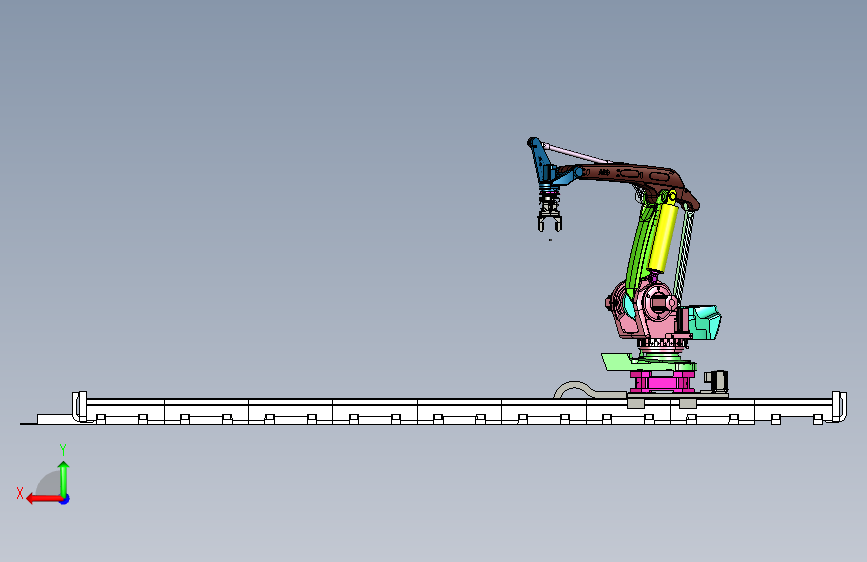This screenshot has height=562, width=867.
Task: Click the left end stop of track
Action: point(80,407)
